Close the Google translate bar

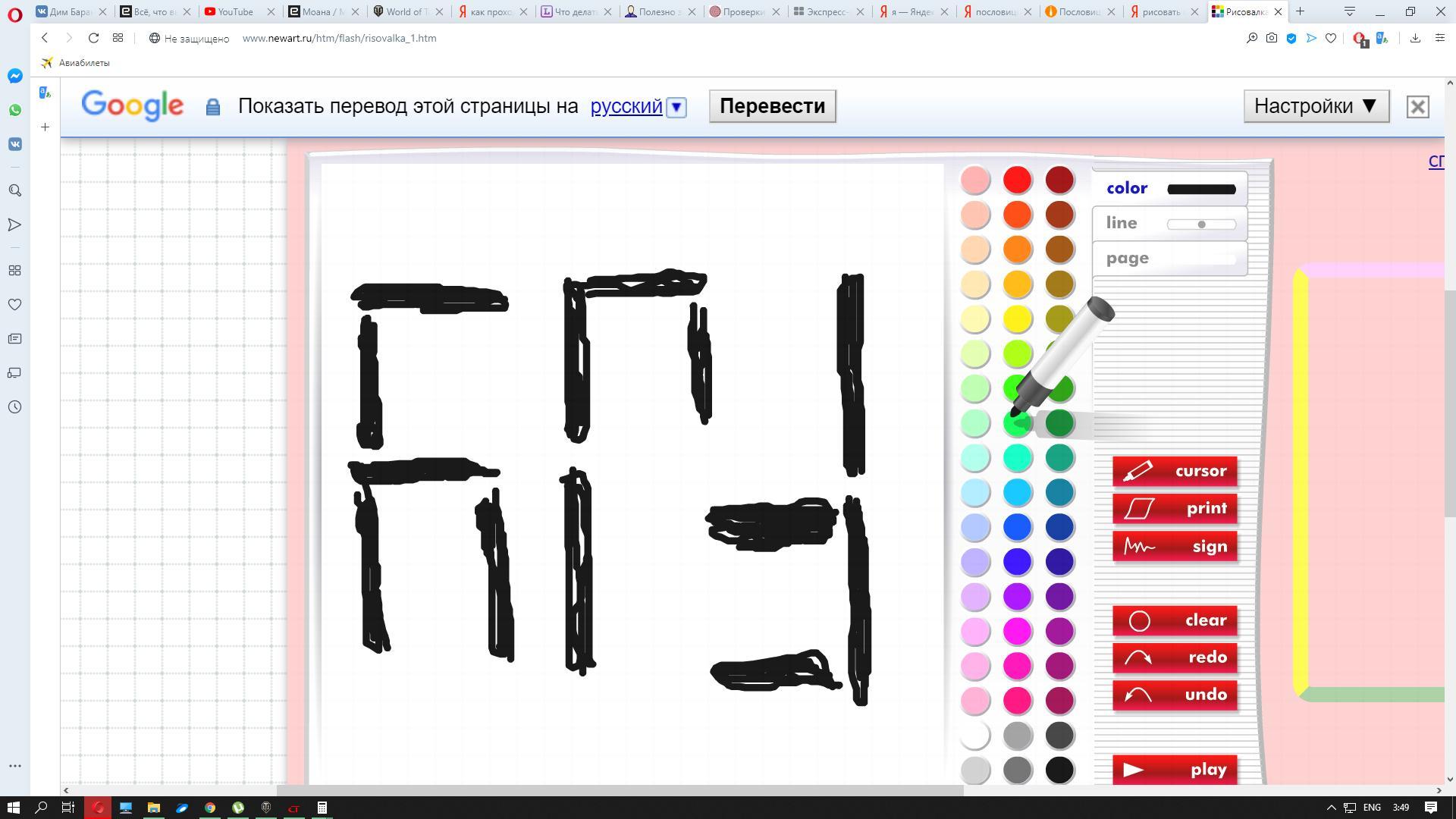1417,107
